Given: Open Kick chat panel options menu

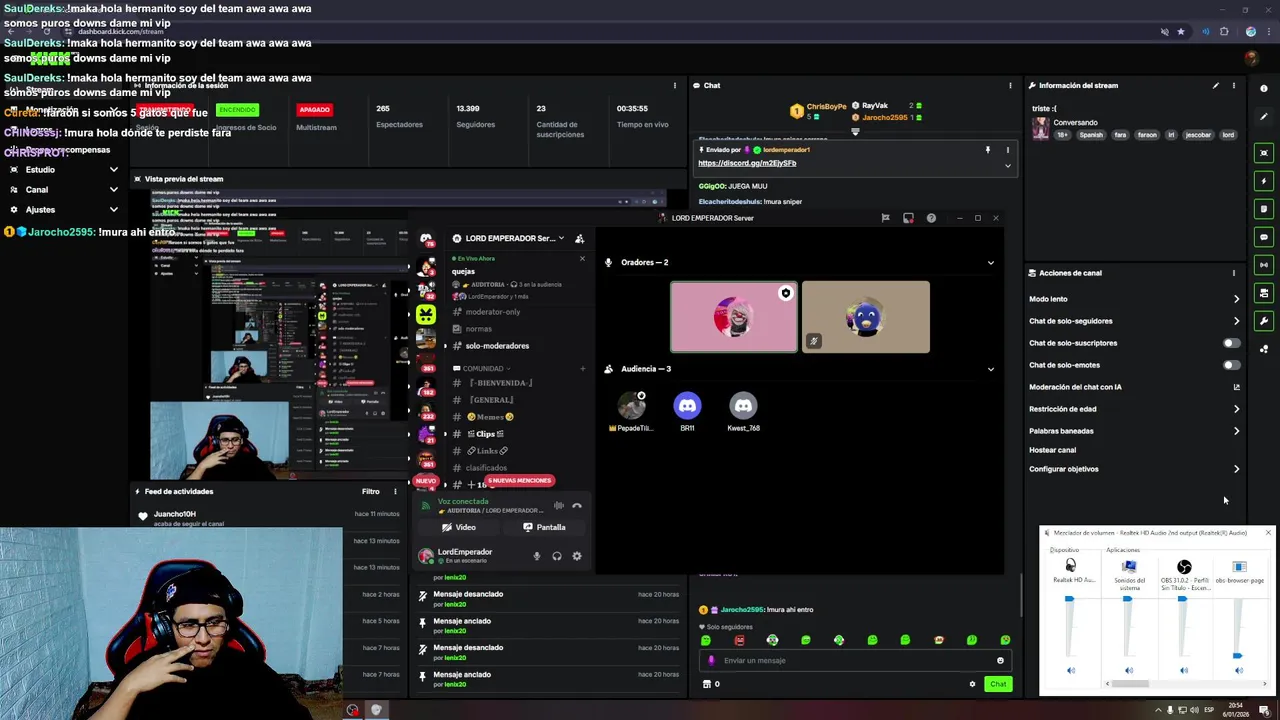Looking at the screenshot, I should coord(1010,86).
